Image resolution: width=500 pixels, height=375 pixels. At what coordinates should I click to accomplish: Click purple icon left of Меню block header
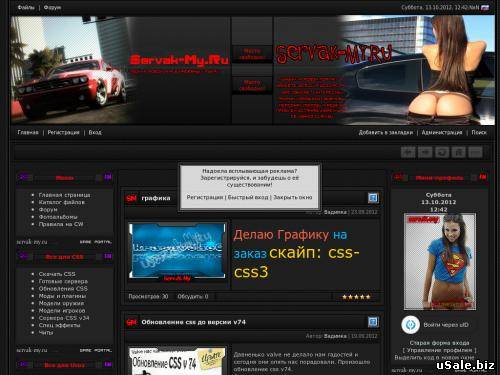[x=24, y=177]
